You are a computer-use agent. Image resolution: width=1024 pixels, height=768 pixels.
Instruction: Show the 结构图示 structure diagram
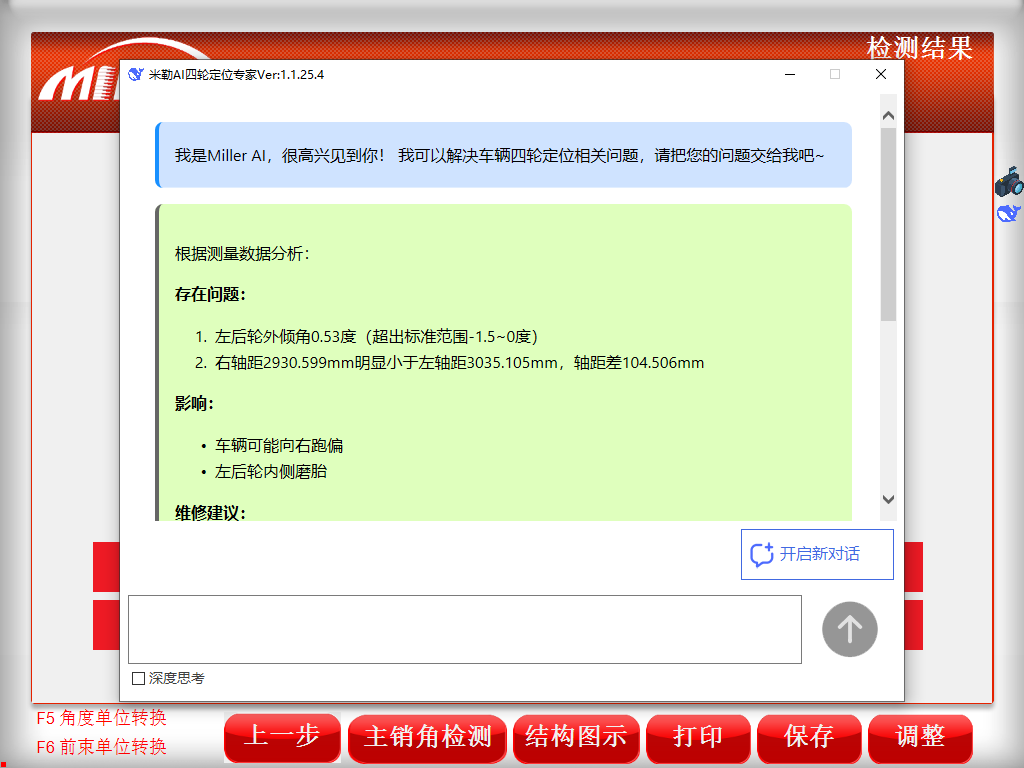pyautogui.click(x=576, y=738)
